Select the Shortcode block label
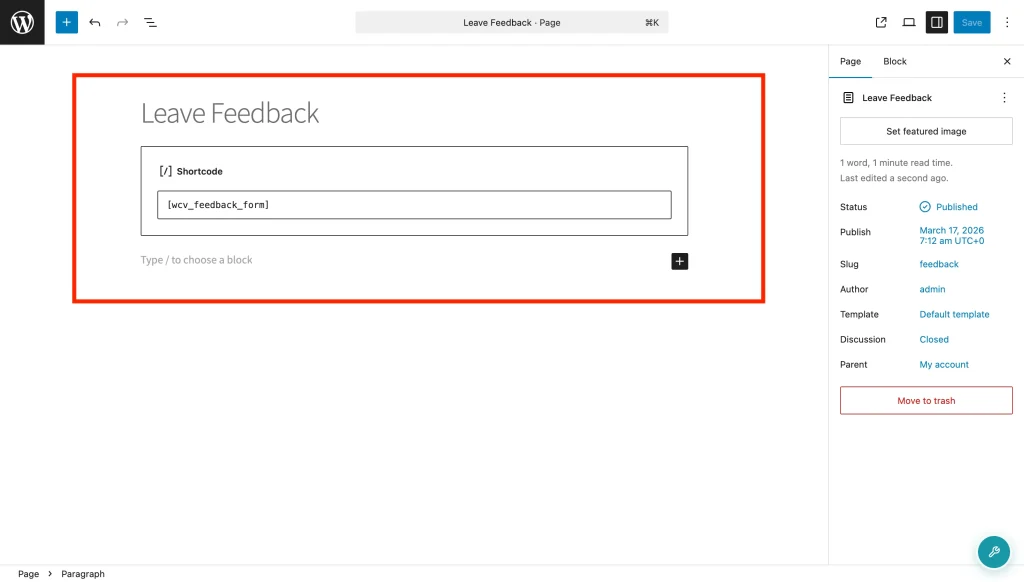 199,172
